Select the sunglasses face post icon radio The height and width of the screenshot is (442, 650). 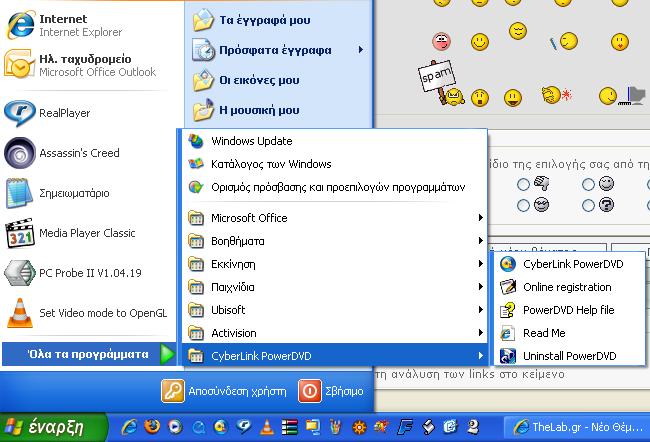click(523, 205)
